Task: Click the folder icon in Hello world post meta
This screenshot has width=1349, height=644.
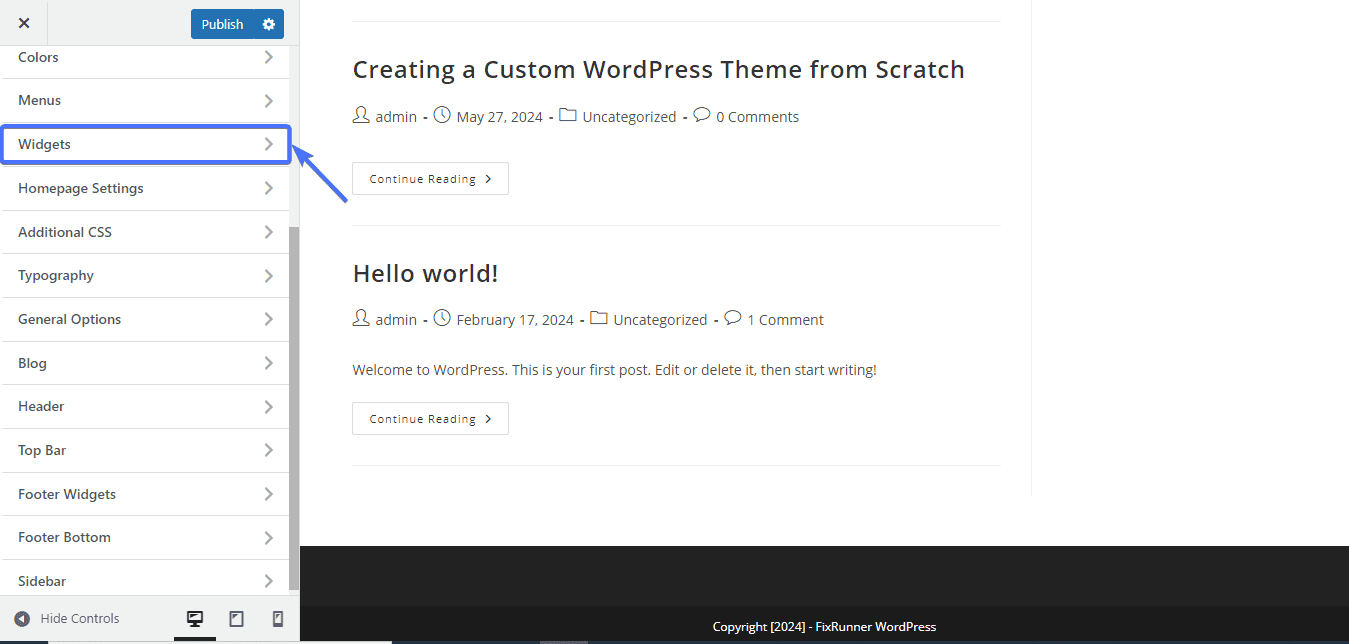Action: [599, 319]
